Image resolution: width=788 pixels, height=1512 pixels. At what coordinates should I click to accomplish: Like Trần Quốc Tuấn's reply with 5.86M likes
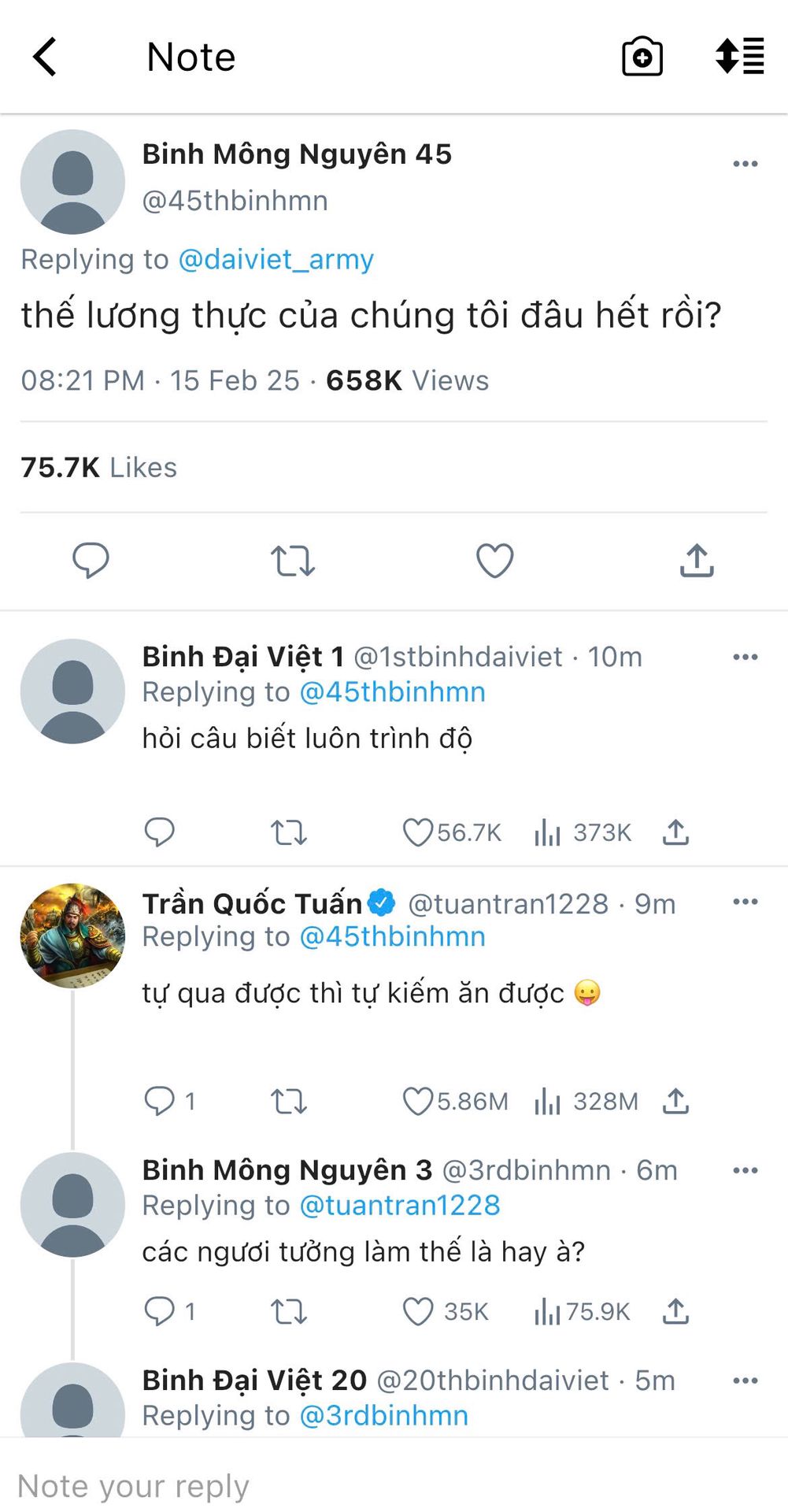click(x=418, y=1101)
